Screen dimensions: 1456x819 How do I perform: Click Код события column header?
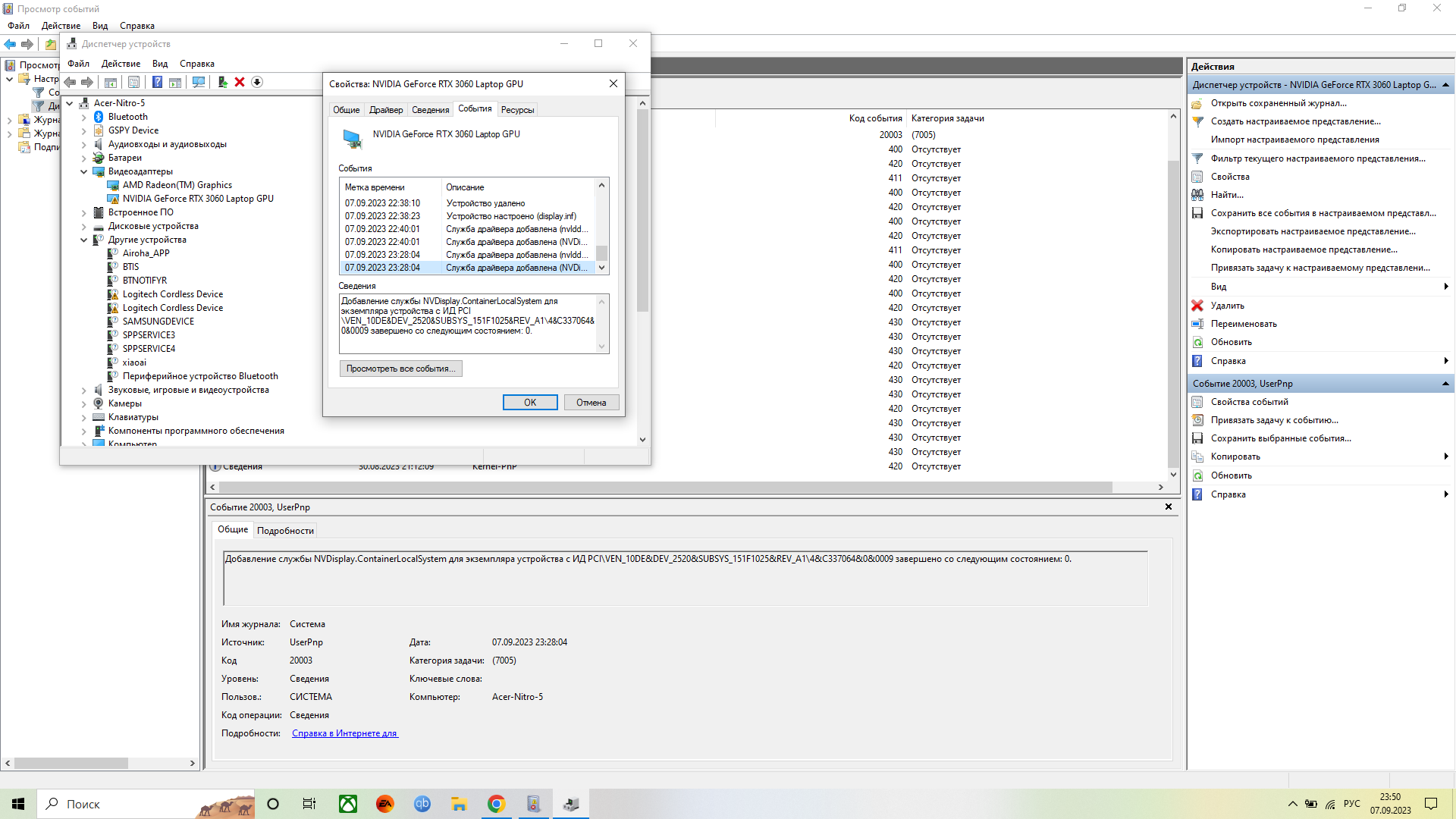(875, 118)
